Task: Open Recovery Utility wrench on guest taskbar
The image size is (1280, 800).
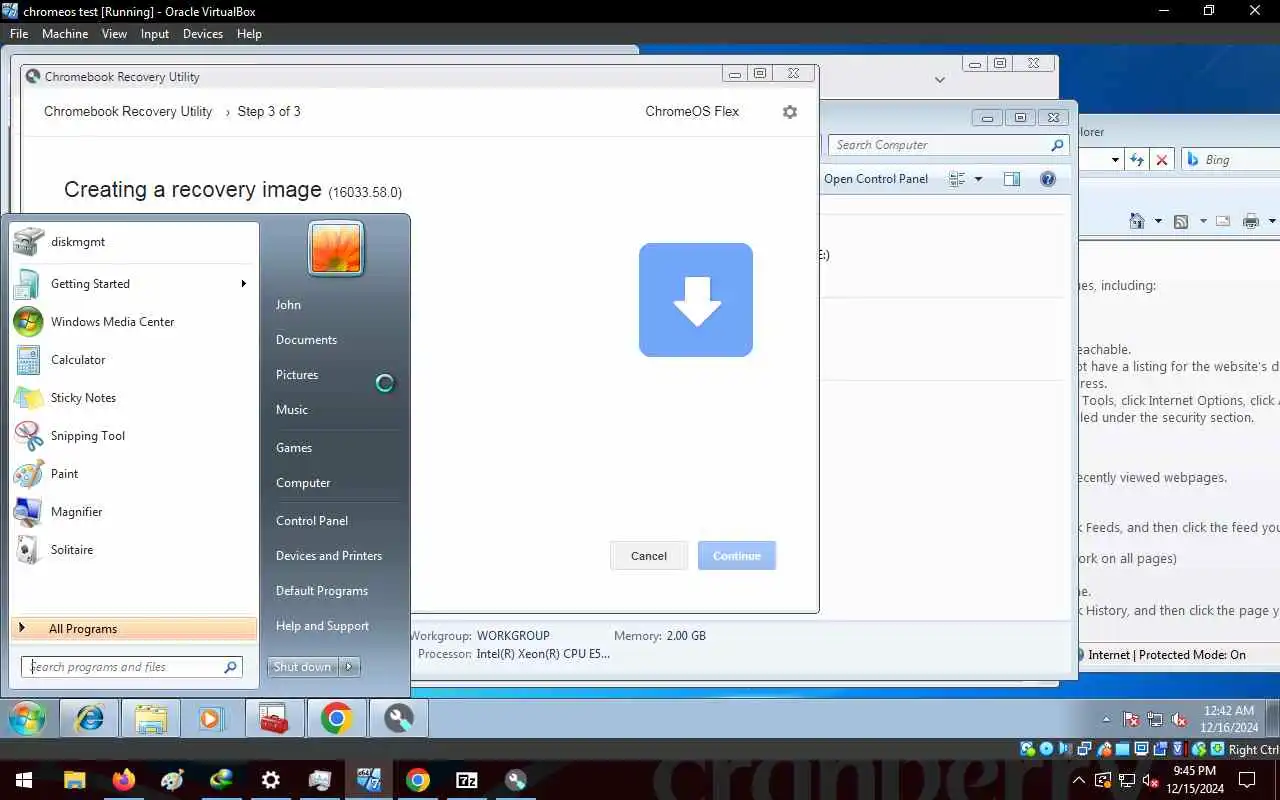Action: click(x=399, y=718)
